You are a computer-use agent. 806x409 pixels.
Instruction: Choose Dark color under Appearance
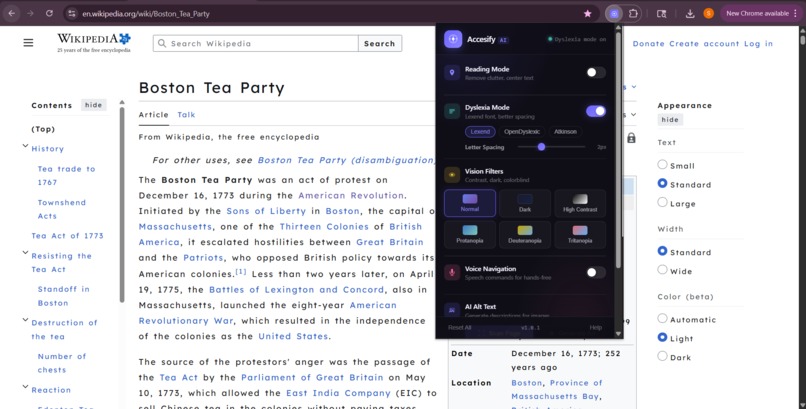[x=663, y=356]
